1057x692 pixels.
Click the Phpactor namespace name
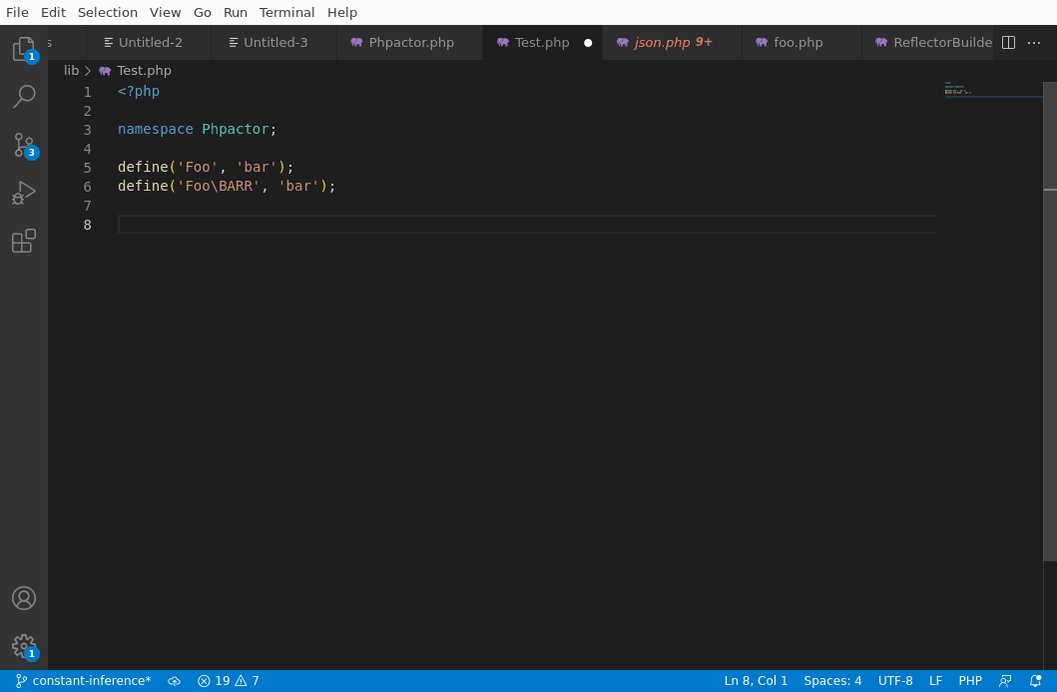click(235, 129)
